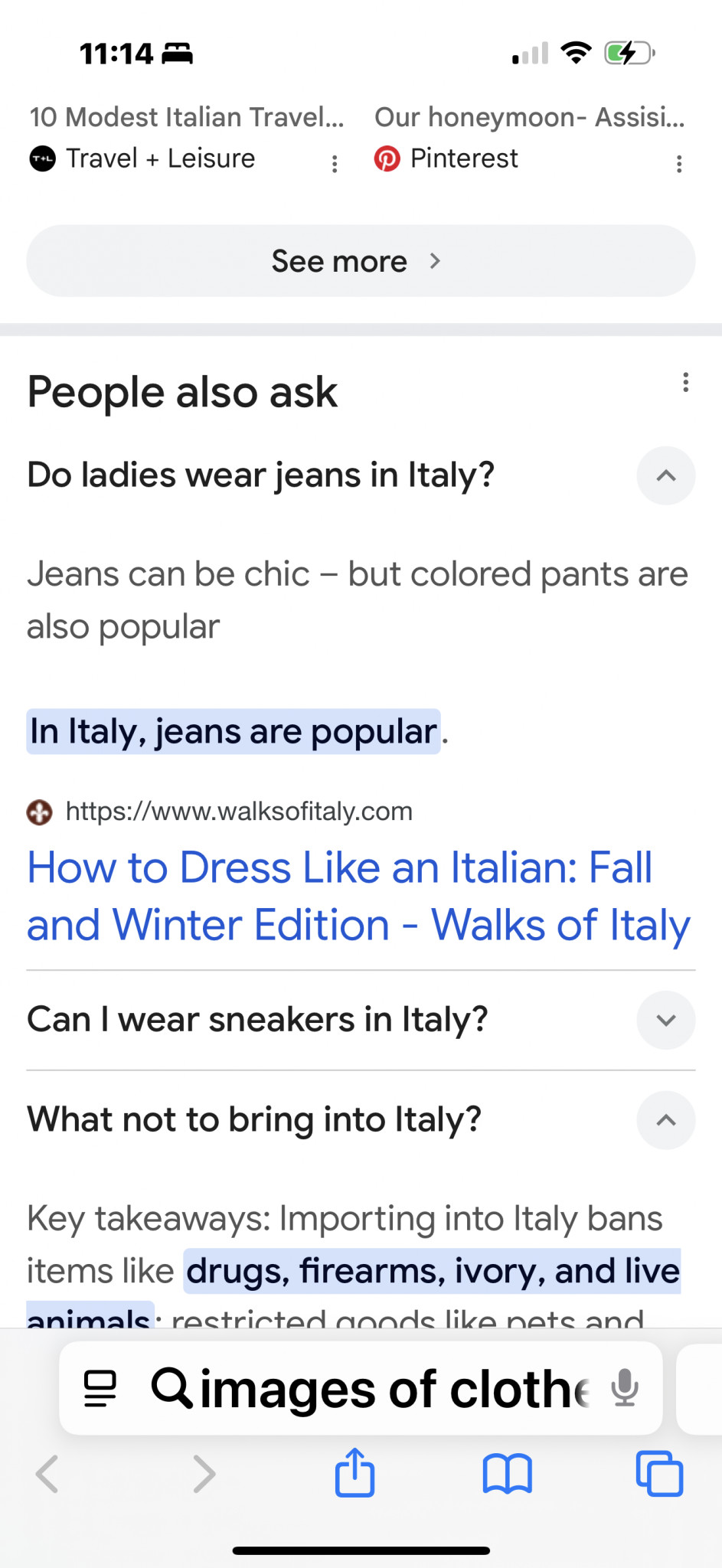Go back with the left arrow
The height and width of the screenshot is (1568, 722).
click(x=47, y=1474)
